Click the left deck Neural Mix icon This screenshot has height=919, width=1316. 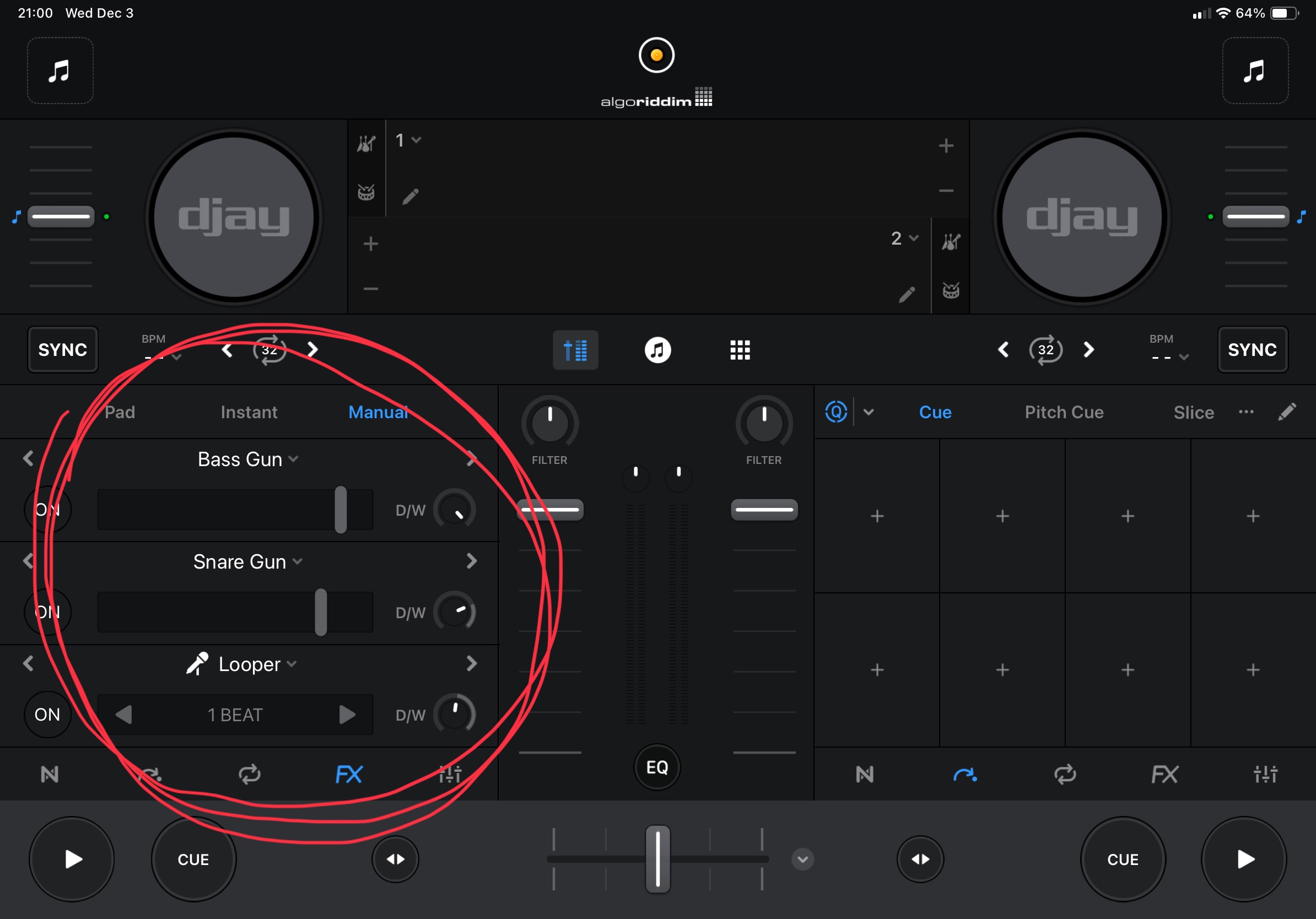(x=50, y=775)
